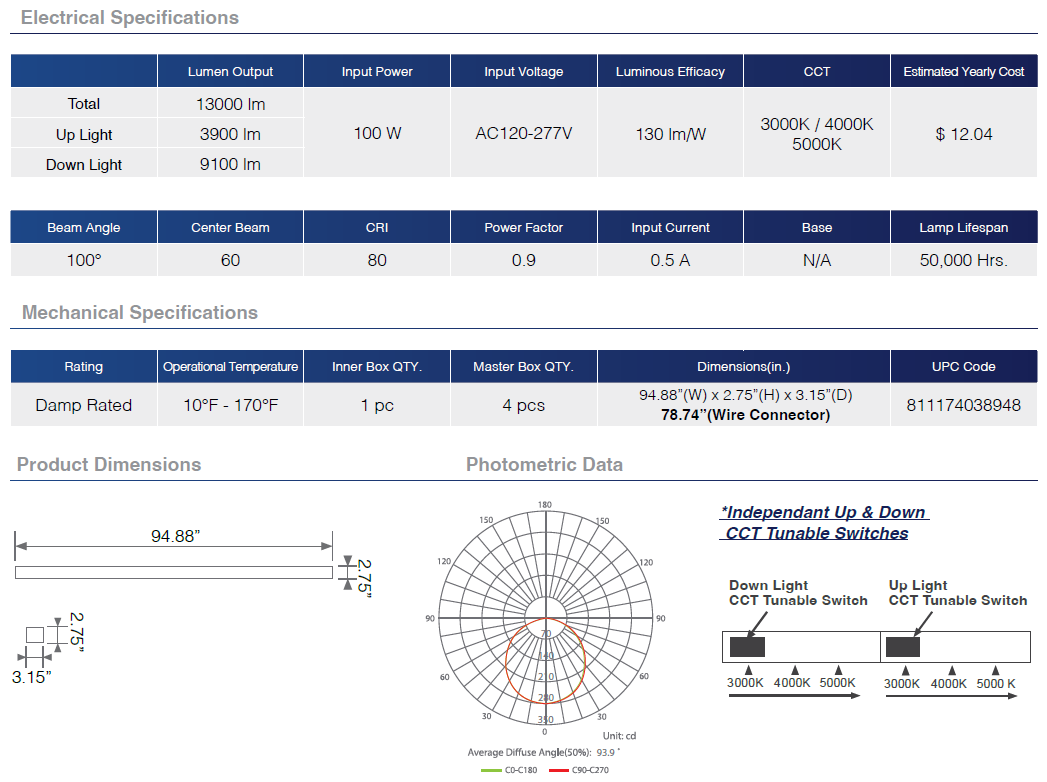
Task: Select the Damp Rated cell
Action: (83, 405)
